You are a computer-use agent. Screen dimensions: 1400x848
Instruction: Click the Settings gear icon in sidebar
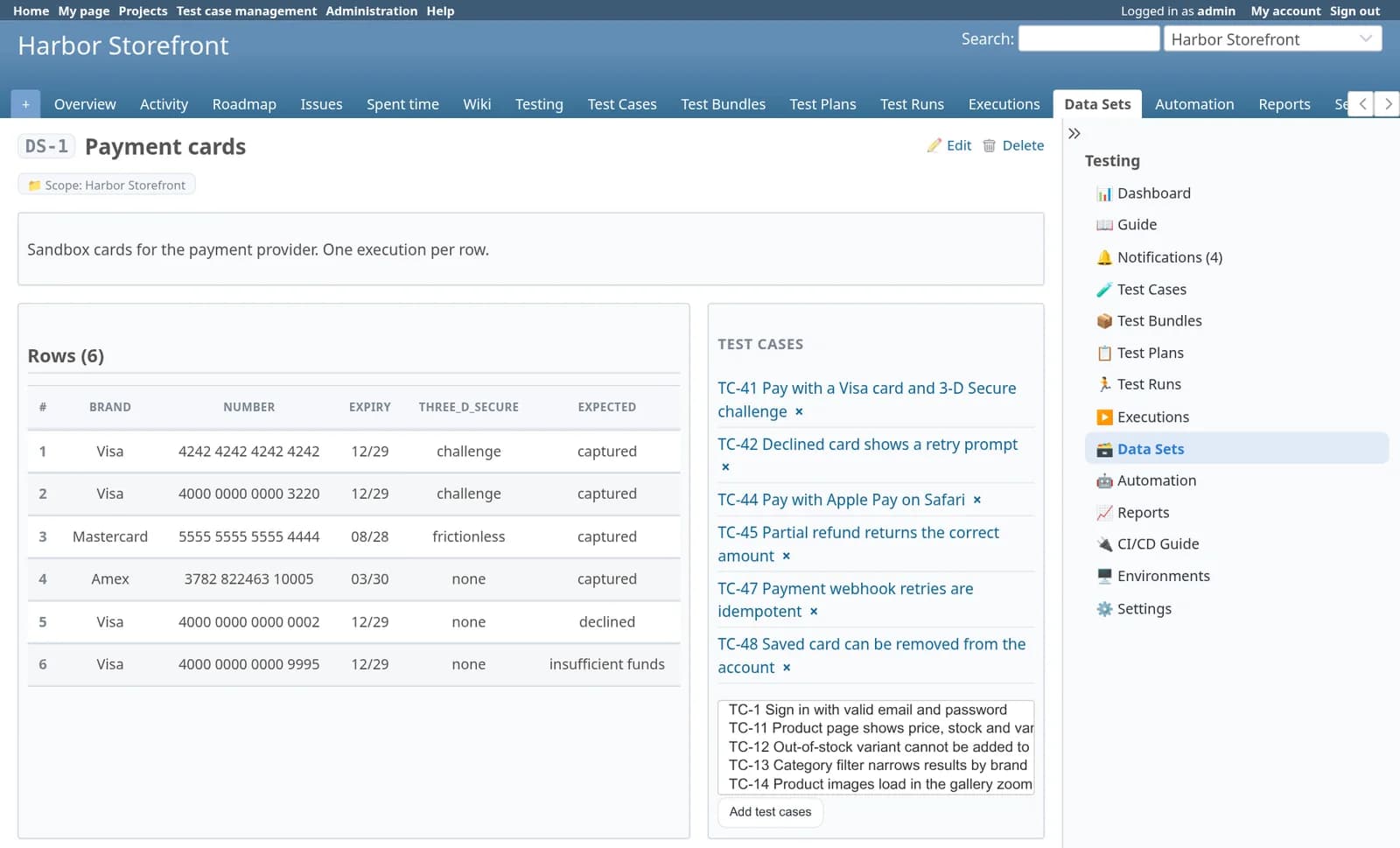[x=1104, y=609]
